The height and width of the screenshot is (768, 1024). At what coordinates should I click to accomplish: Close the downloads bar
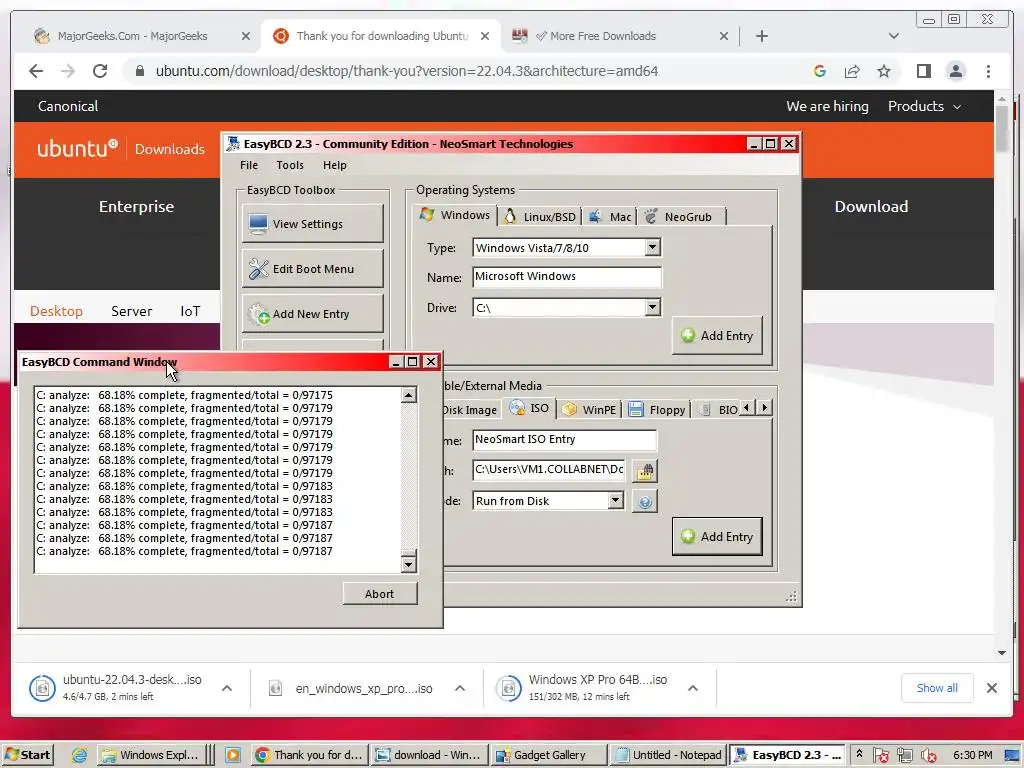(x=991, y=688)
